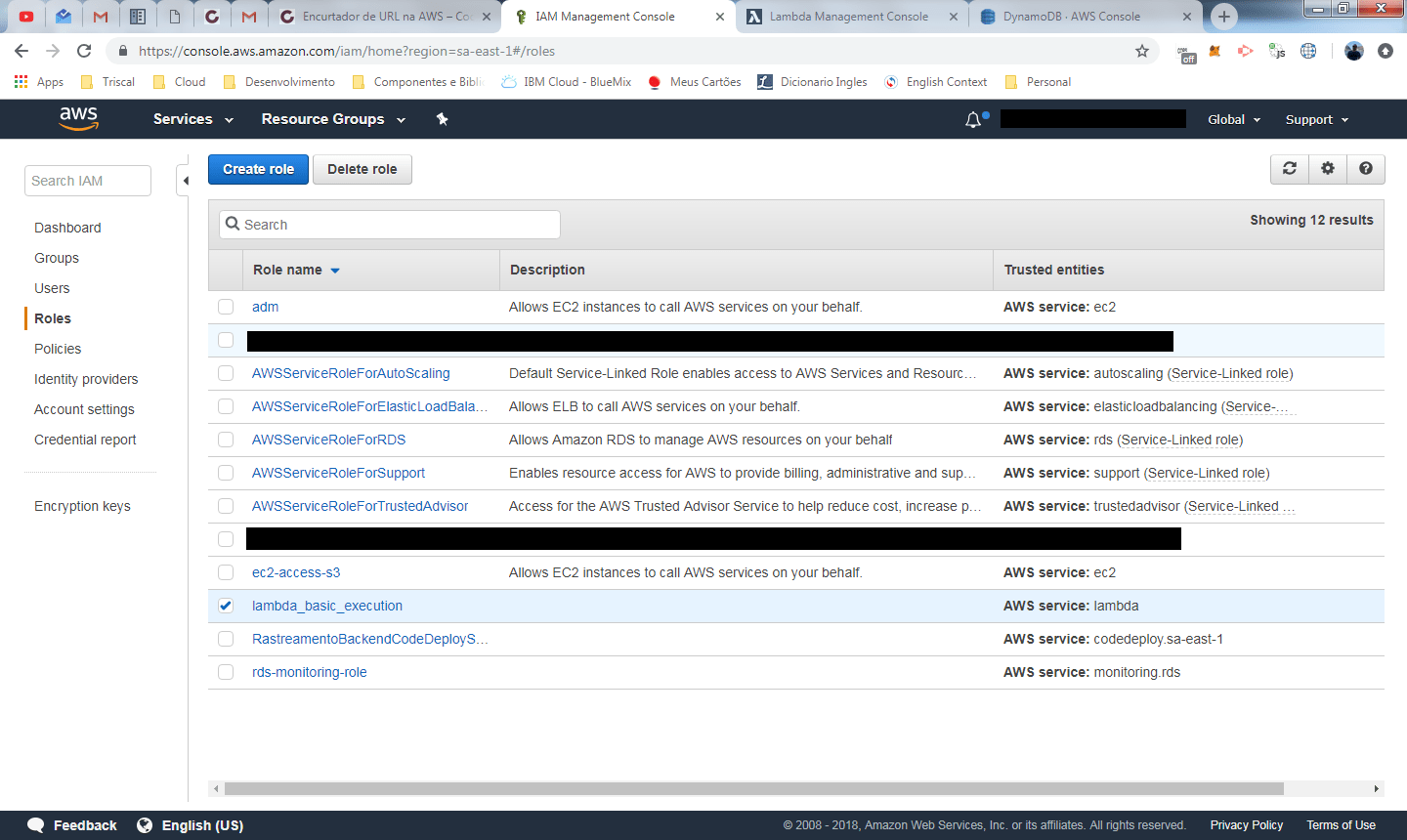
Task: Open the notifications bell icon
Action: coord(973,119)
